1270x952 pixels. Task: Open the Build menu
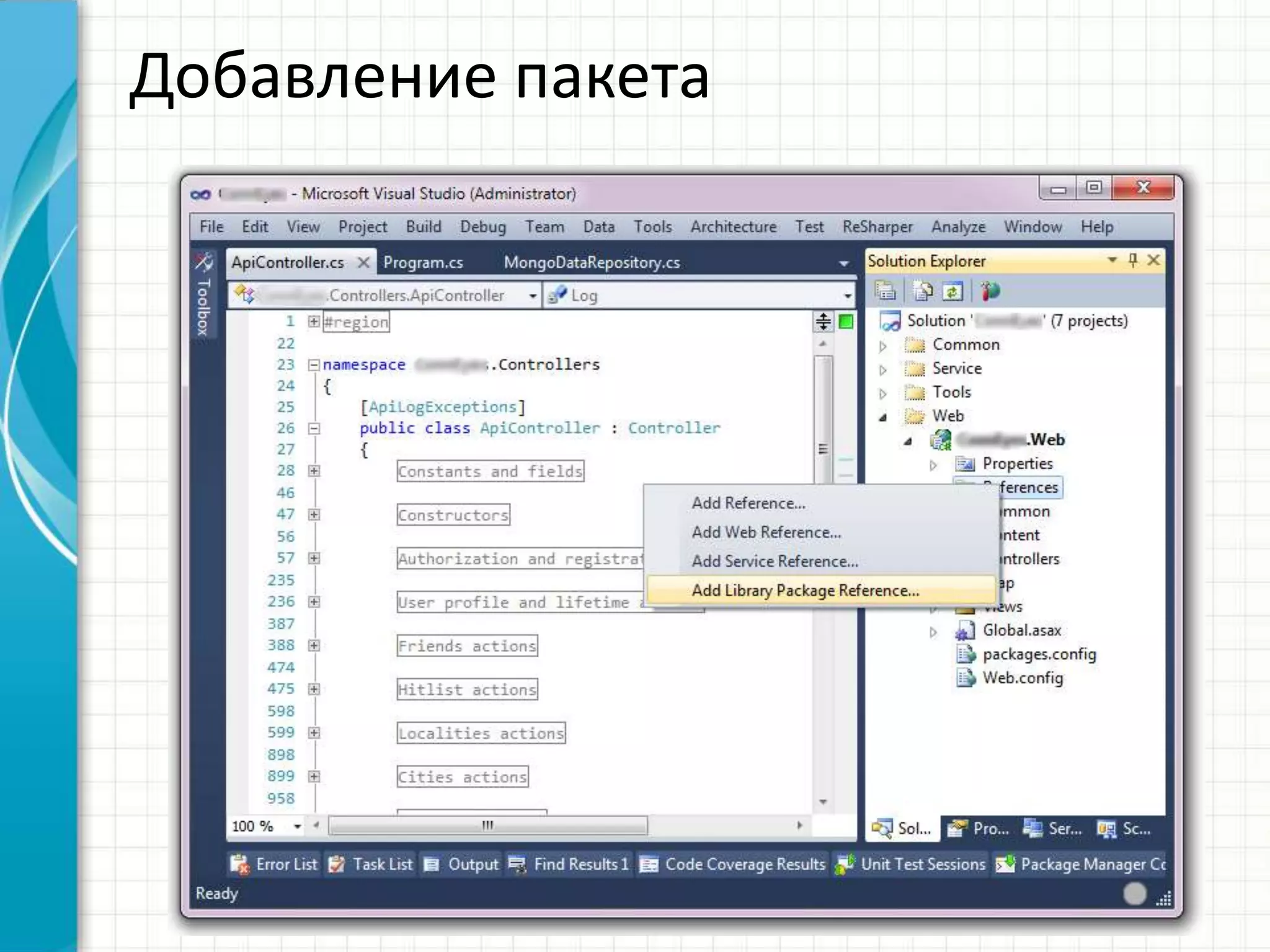coord(424,227)
